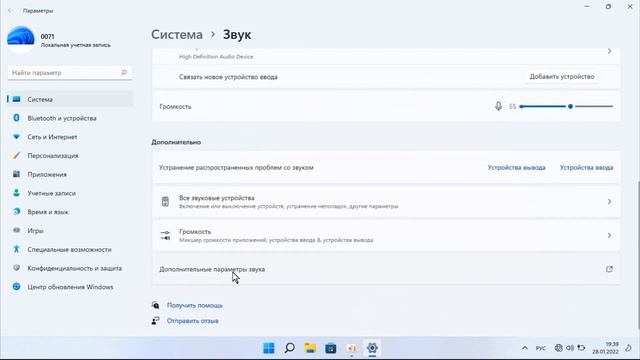Open File Explorer from taskbar
The height and width of the screenshot is (360, 640).
coord(310,348)
